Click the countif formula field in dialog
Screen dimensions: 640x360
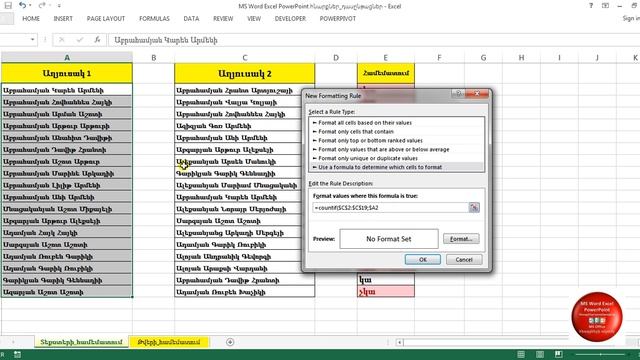(x=390, y=207)
